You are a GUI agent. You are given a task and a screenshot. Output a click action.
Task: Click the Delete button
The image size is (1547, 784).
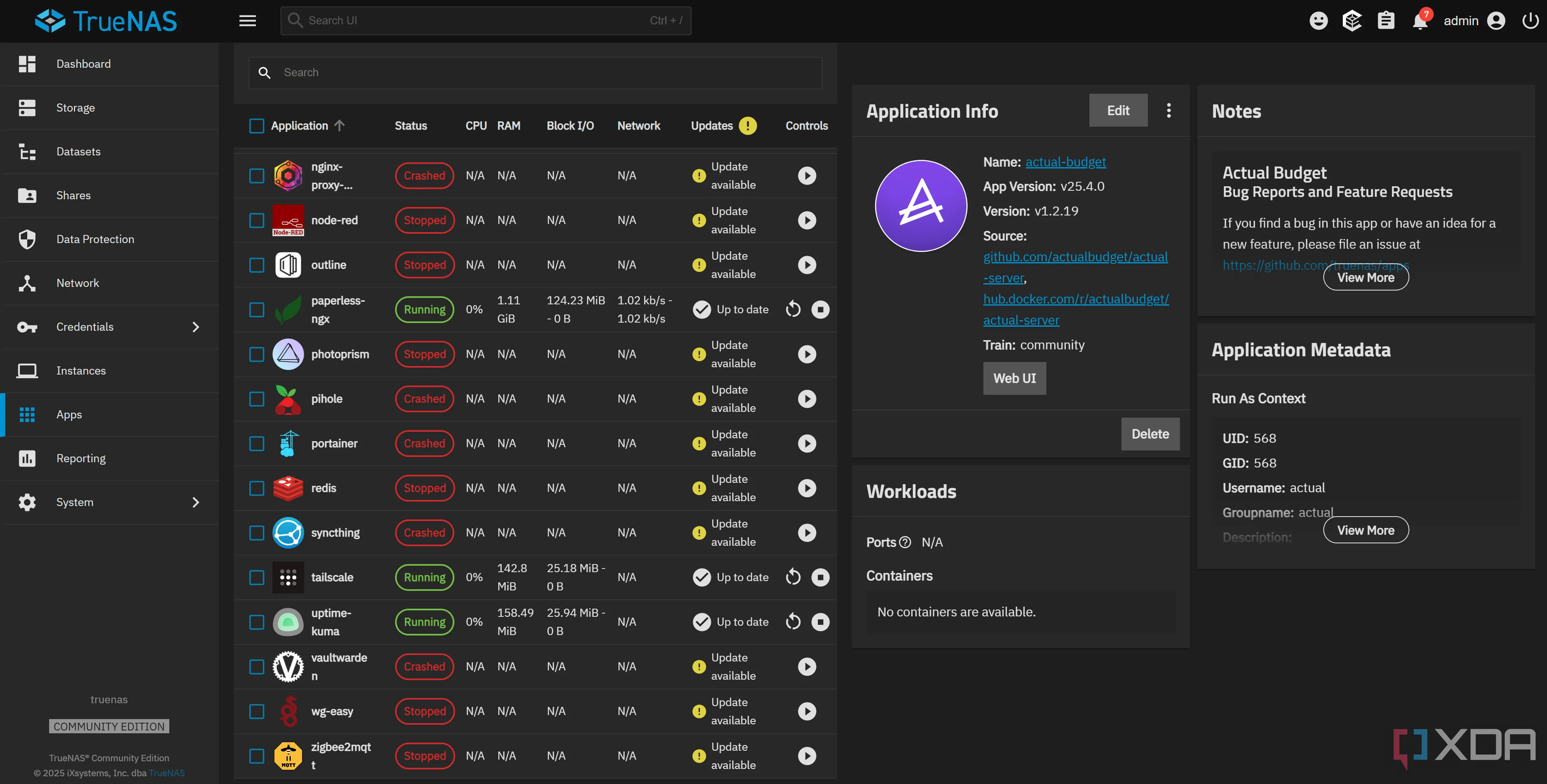click(1150, 434)
